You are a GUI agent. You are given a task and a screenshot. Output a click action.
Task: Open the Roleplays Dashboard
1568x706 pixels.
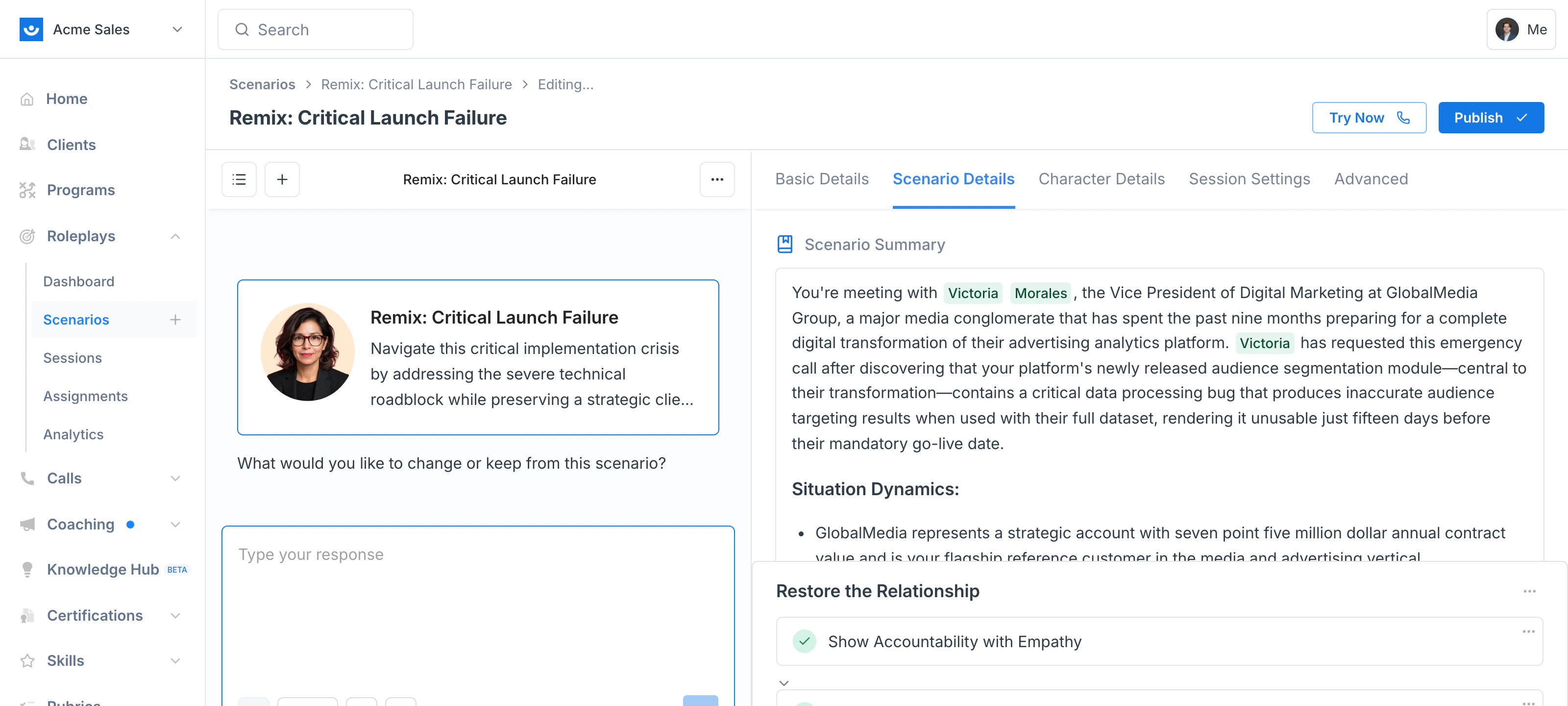pyautogui.click(x=78, y=281)
